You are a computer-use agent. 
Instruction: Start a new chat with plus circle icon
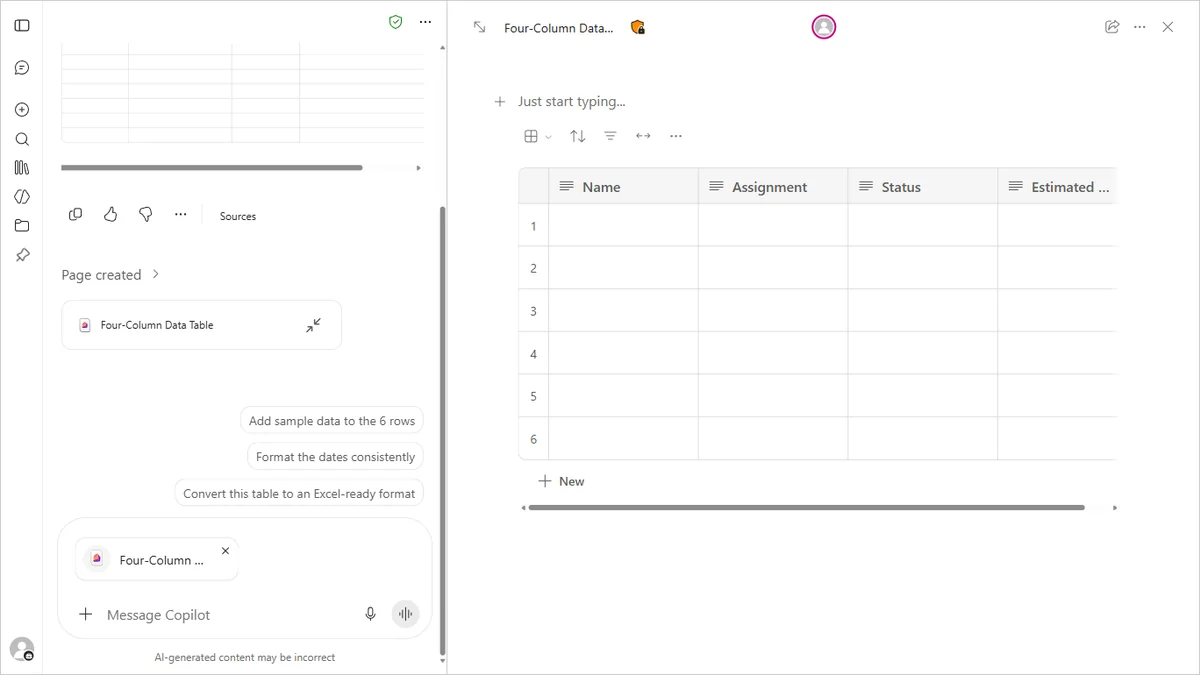(22, 110)
